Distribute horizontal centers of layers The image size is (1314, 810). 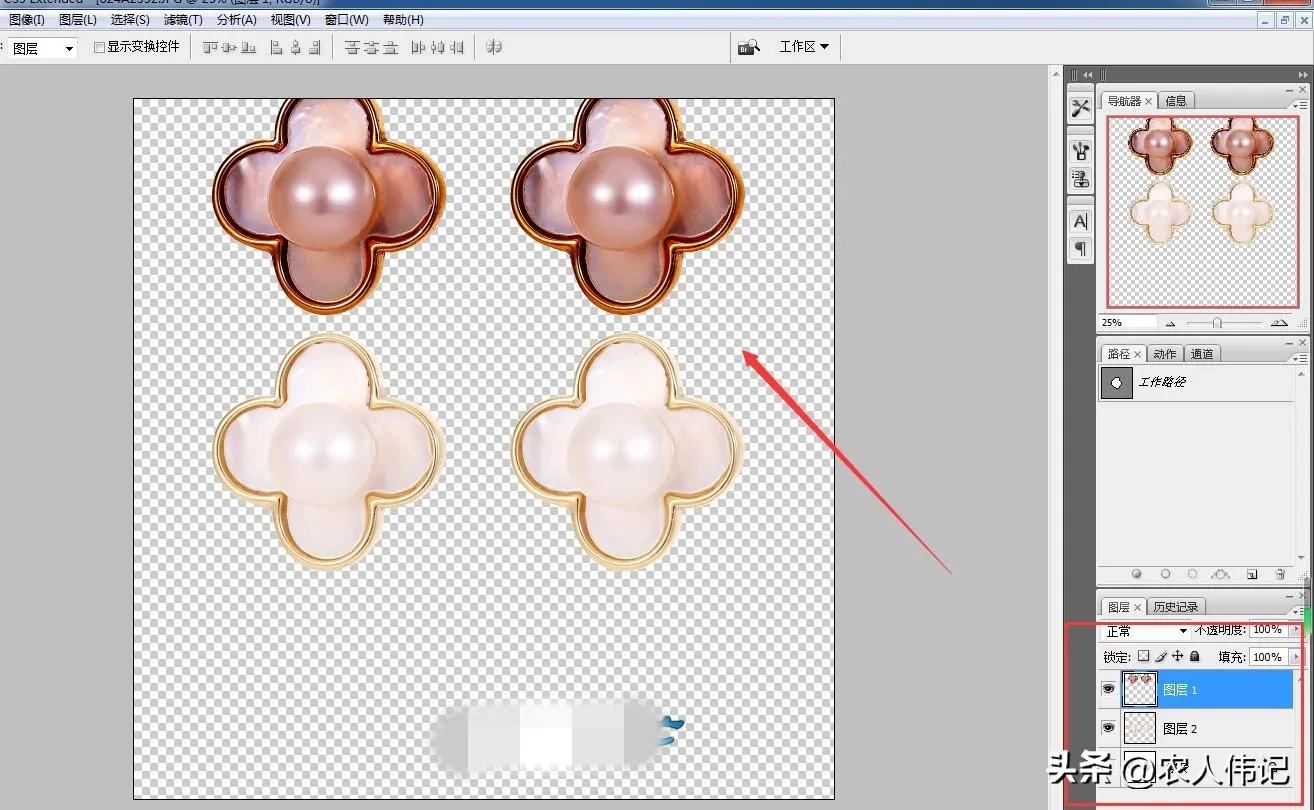[438, 47]
